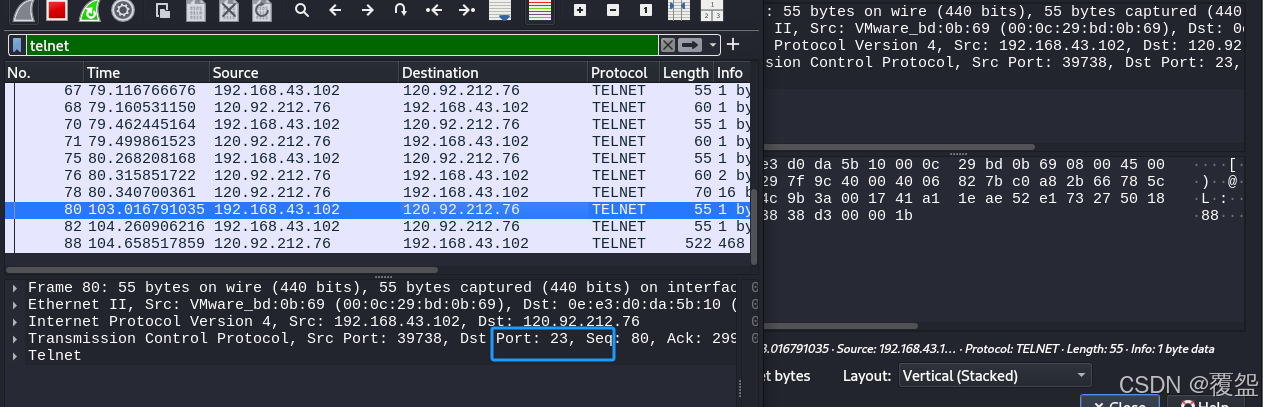Reset text to normal size
The height and width of the screenshot is (407, 1263).
pyautogui.click(x=646, y=10)
